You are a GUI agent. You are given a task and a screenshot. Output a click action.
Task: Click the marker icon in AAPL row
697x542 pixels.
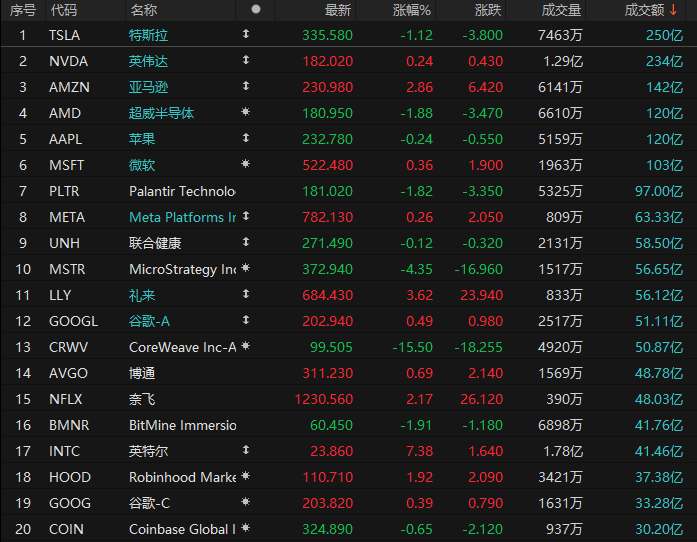[246, 138]
